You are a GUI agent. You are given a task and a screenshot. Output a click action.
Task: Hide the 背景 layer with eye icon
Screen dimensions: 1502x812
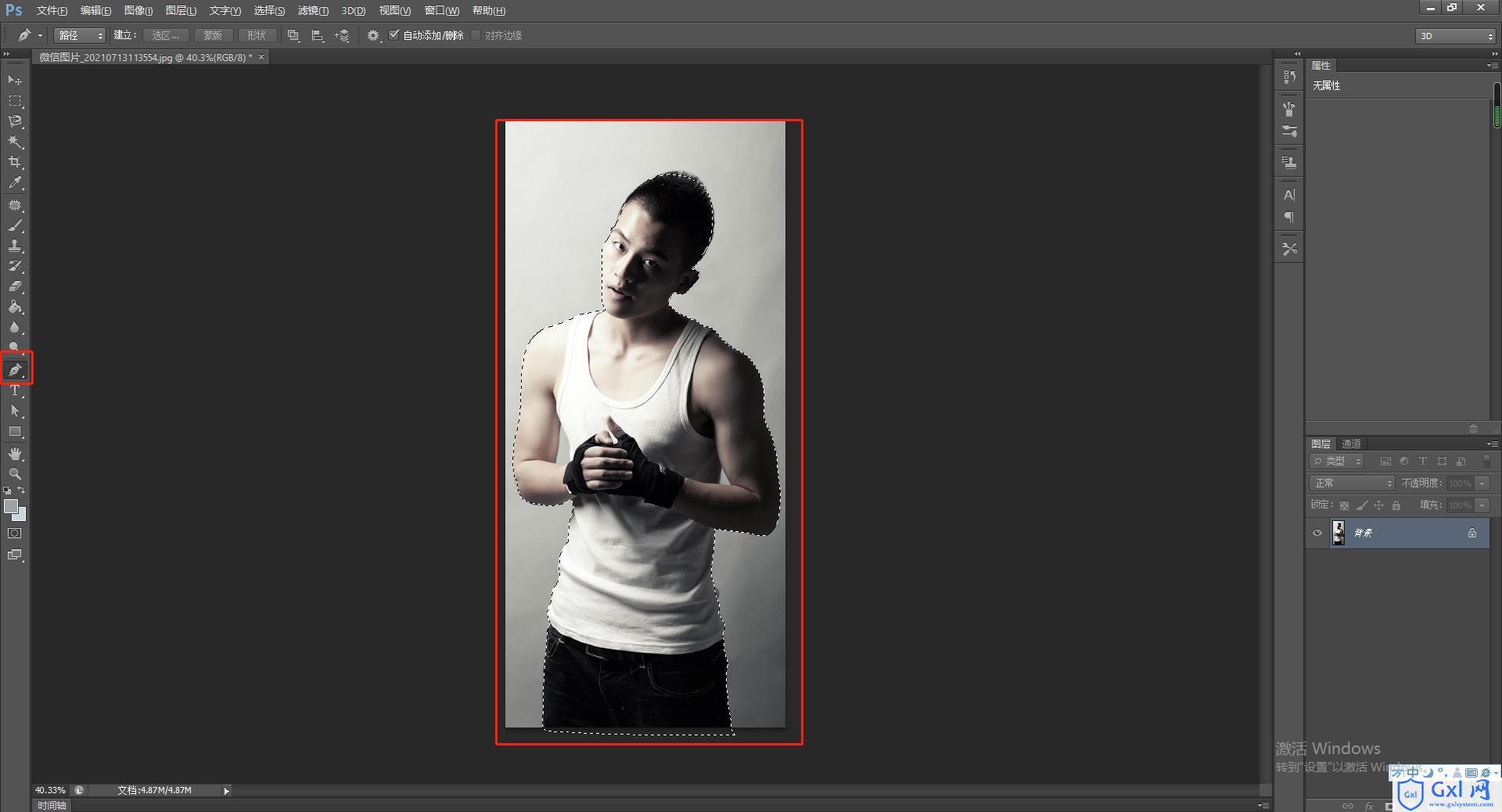1317,533
